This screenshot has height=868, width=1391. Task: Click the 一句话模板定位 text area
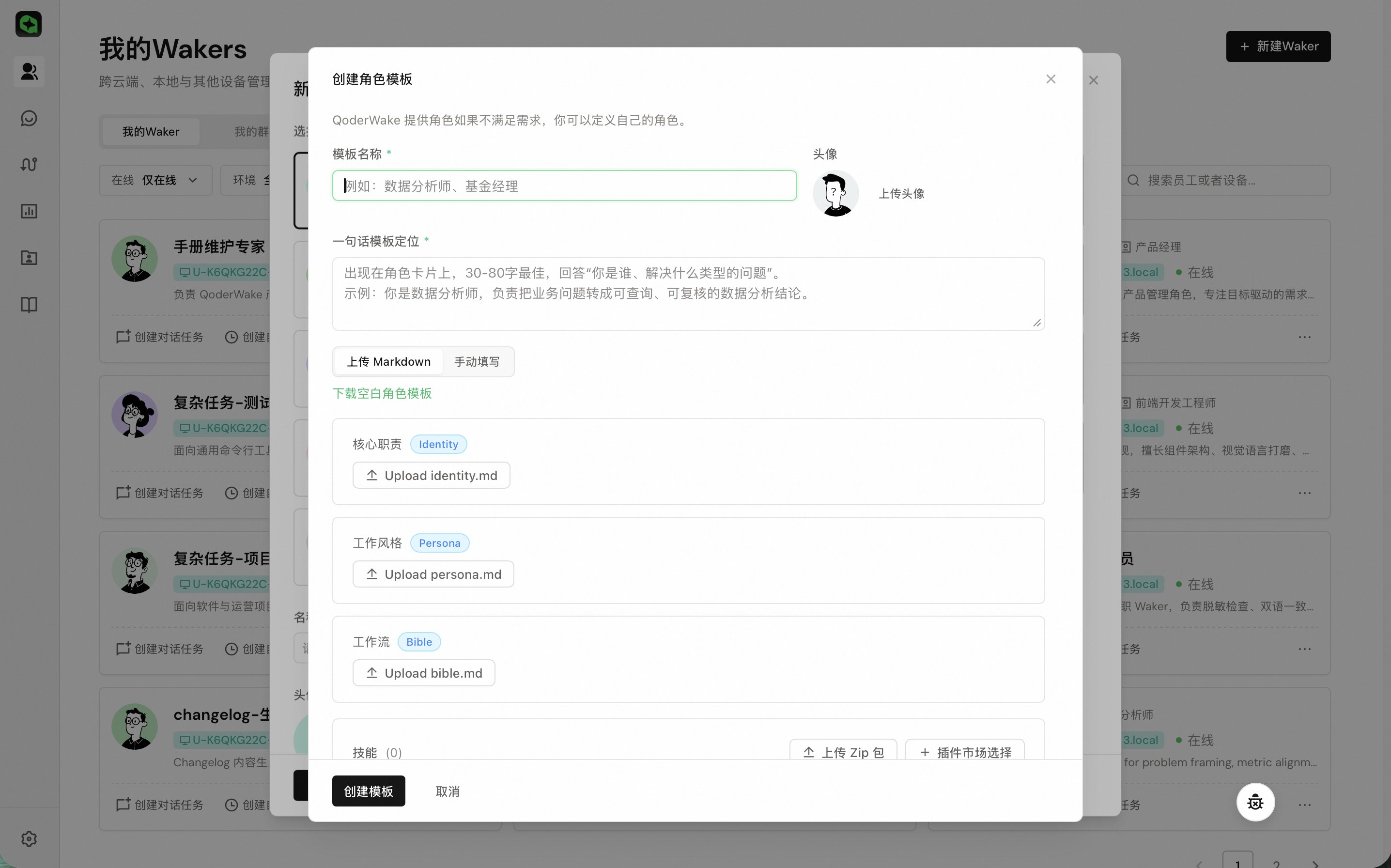point(688,294)
